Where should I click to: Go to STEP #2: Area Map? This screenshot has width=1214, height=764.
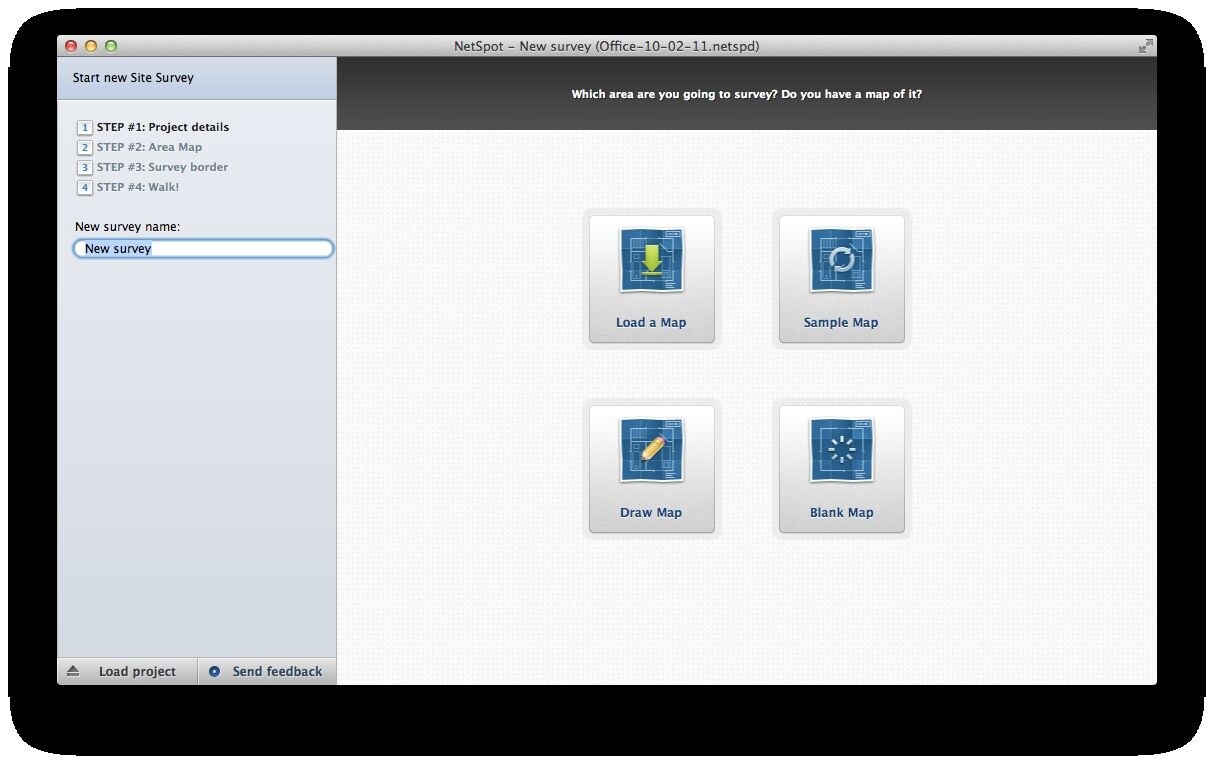[149, 147]
